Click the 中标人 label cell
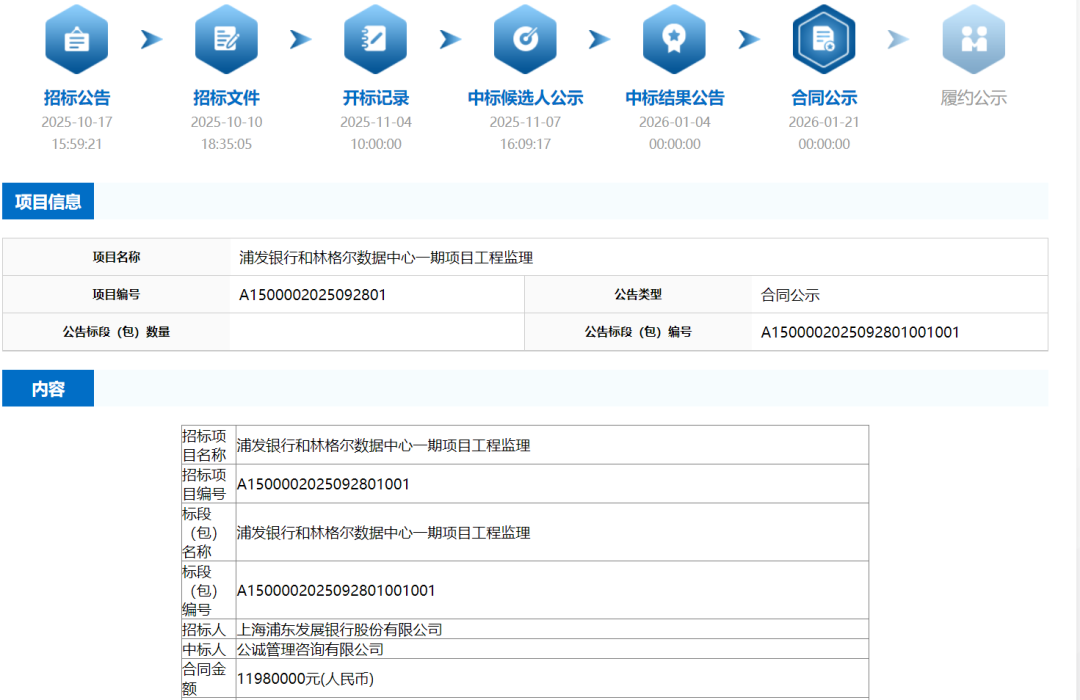1080x700 pixels. point(208,649)
